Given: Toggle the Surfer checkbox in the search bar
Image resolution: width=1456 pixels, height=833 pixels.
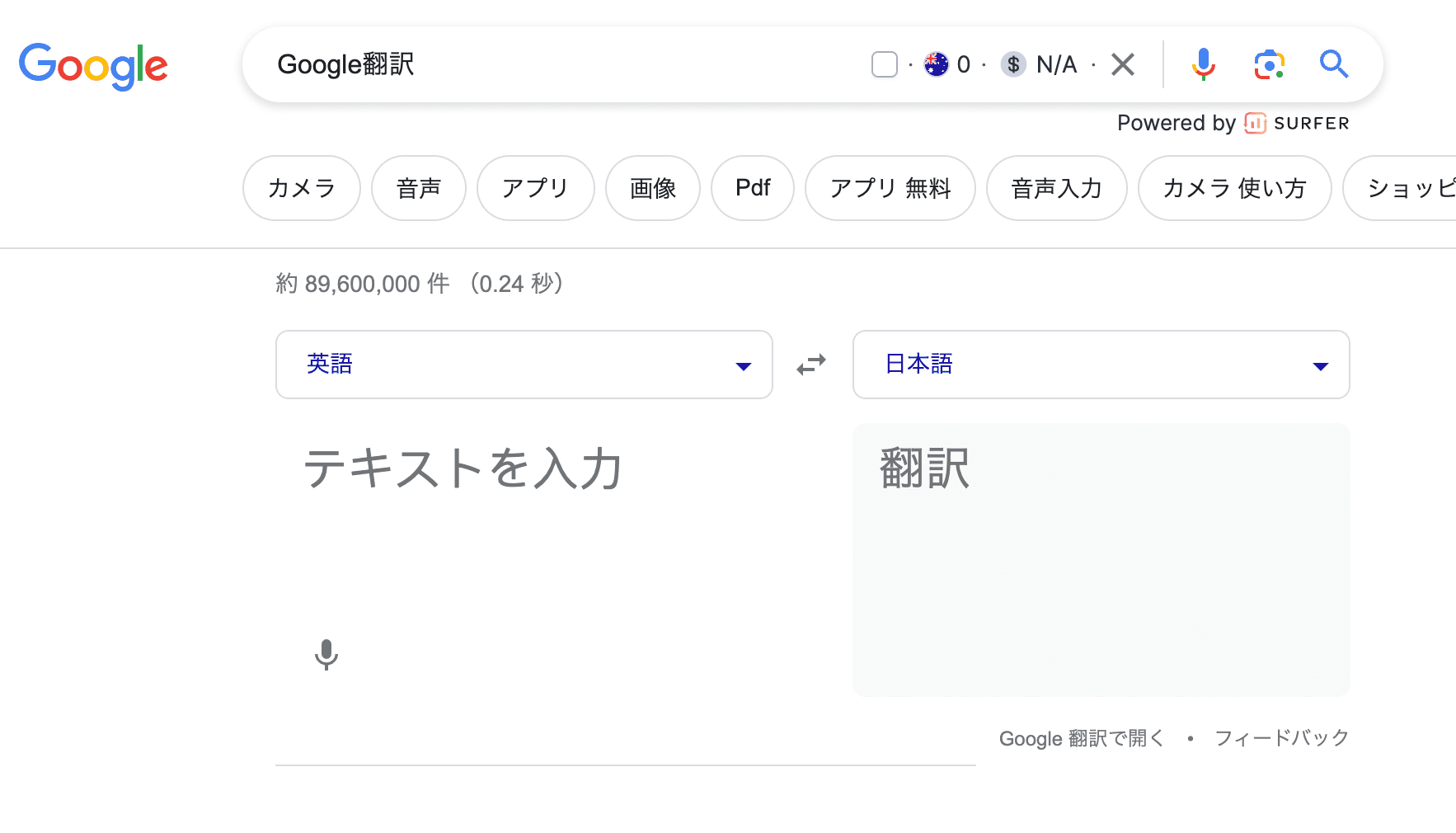Looking at the screenshot, I should [884, 64].
